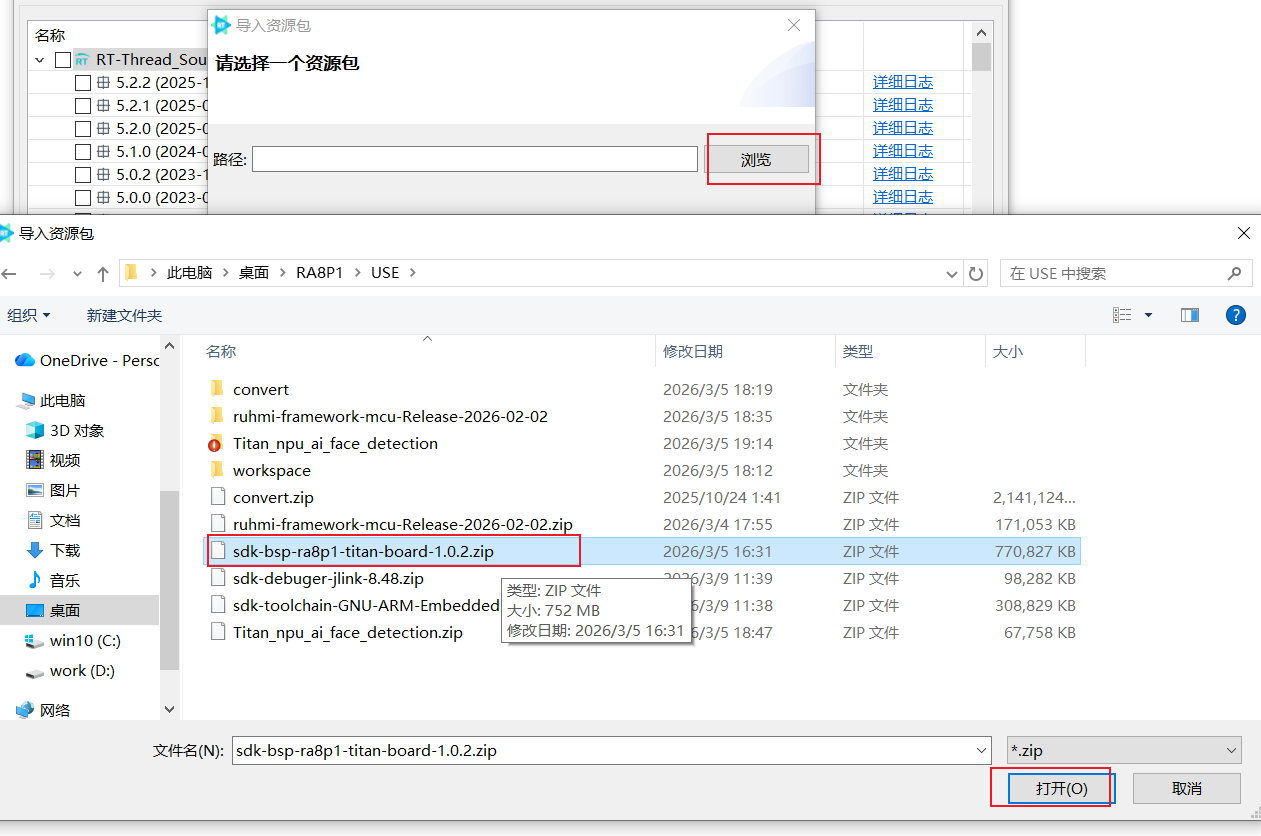
Task: Select Titan_npu_ai_face_detection.zip file
Action: (x=347, y=632)
